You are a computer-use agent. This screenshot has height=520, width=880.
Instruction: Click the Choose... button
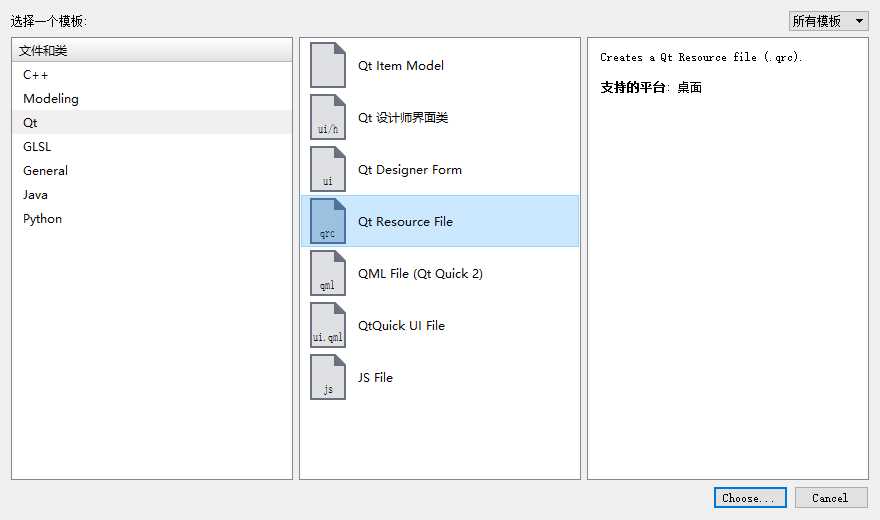click(x=750, y=498)
